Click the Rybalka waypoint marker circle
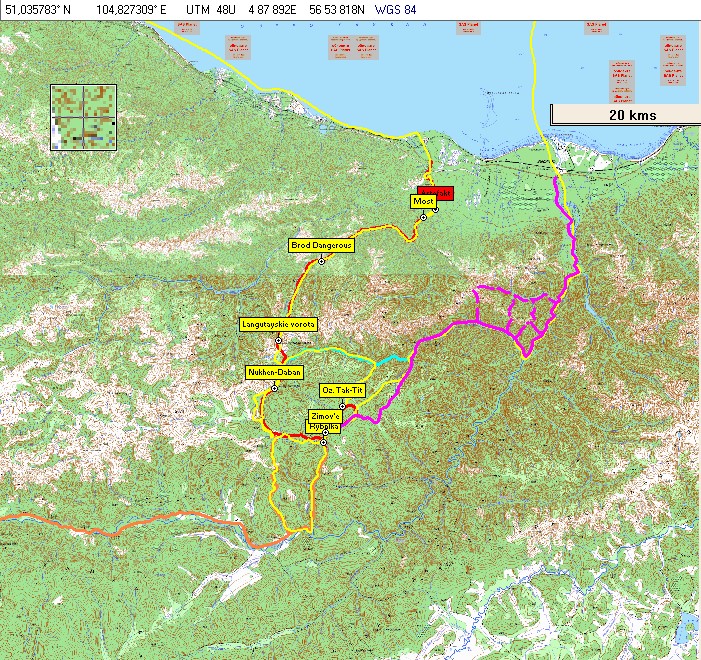Screen dimensions: 701x660 (x=323, y=442)
